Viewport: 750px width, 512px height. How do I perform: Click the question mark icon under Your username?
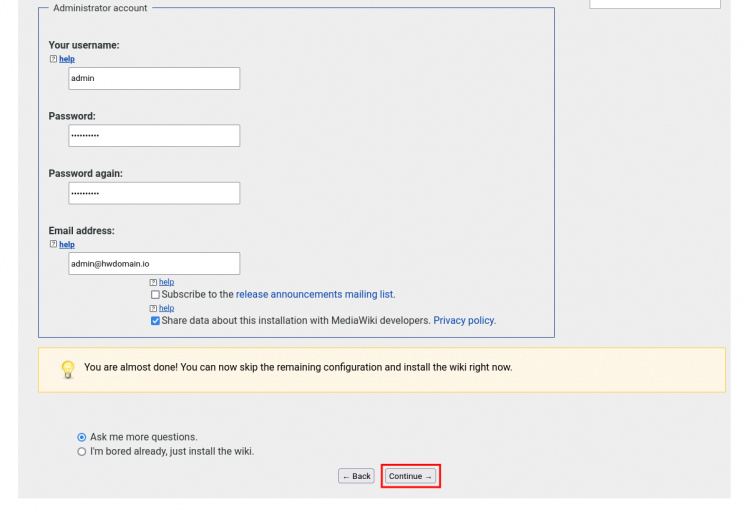point(53,59)
